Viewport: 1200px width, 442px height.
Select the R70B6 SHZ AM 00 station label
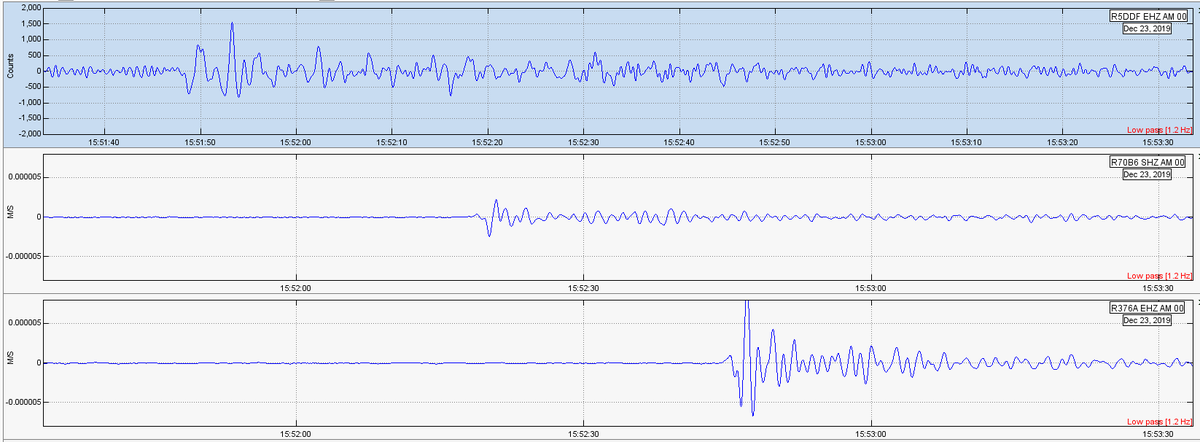point(1147,163)
